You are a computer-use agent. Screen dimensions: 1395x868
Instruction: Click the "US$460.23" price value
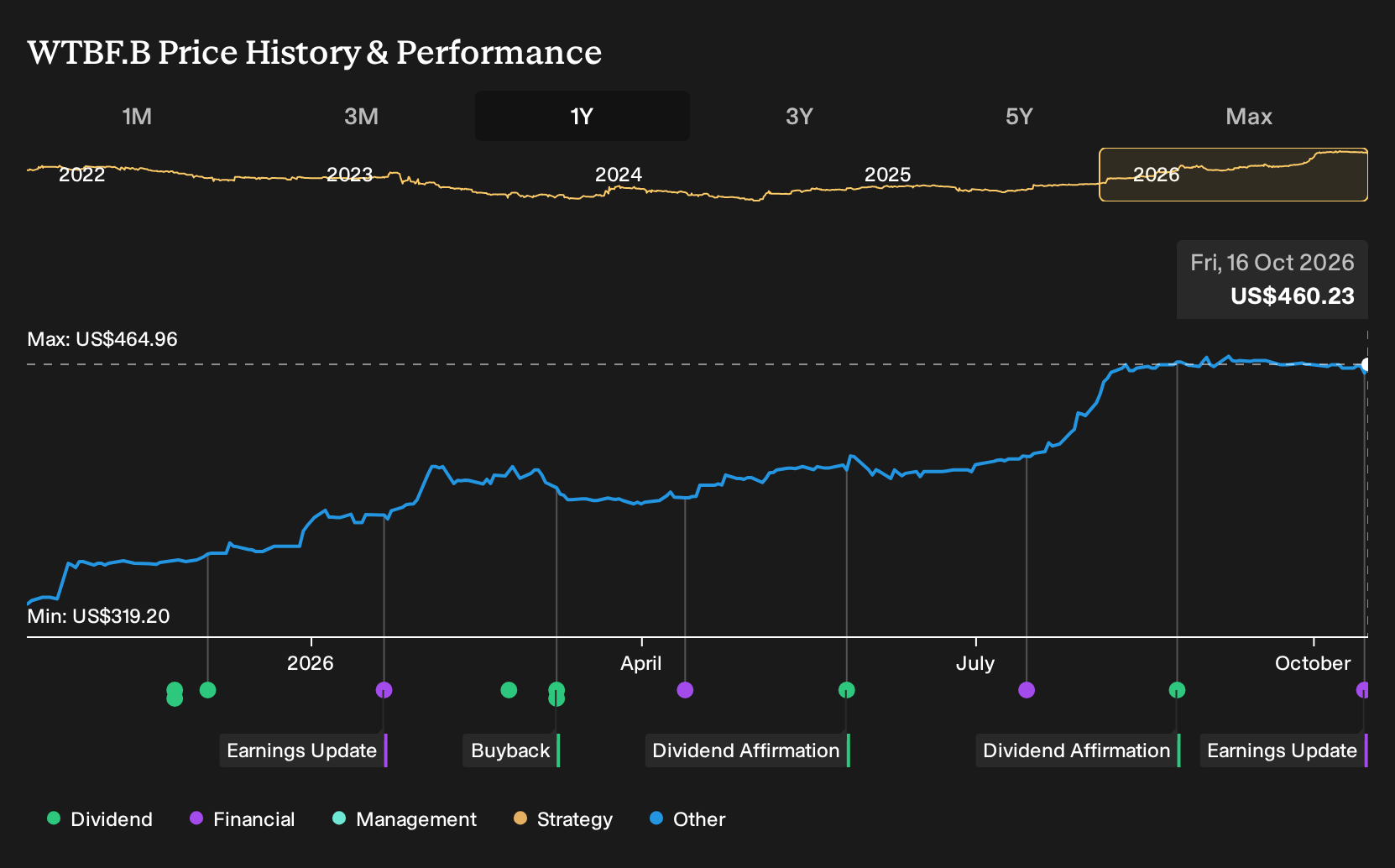pos(1293,296)
